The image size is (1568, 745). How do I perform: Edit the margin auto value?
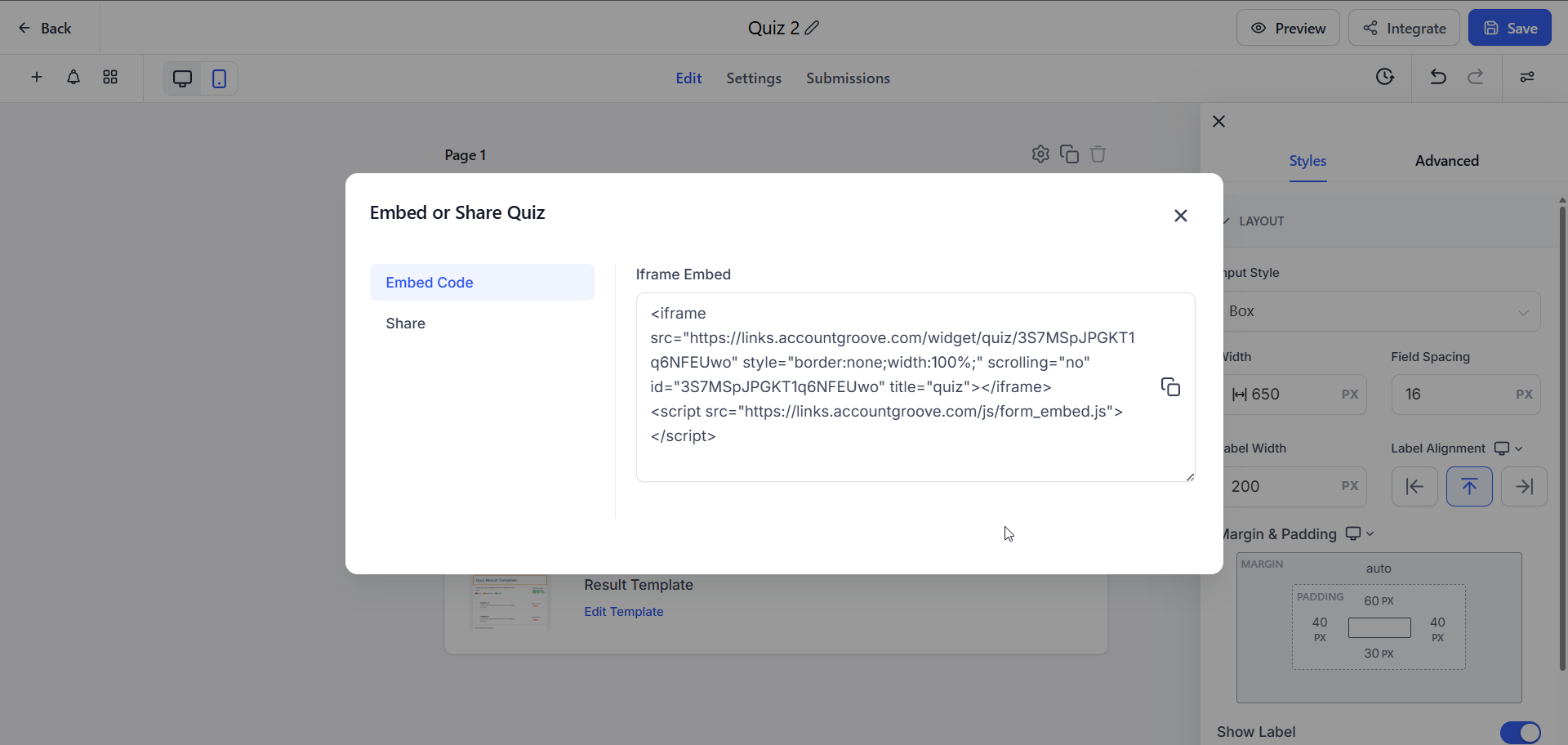click(1379, 569)
